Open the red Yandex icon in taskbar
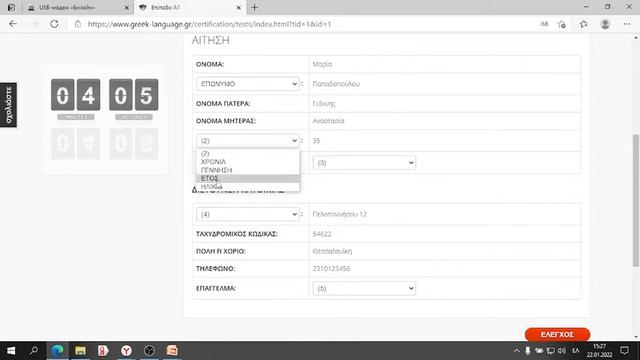This screenshot has width=640, height=360. 103,351
